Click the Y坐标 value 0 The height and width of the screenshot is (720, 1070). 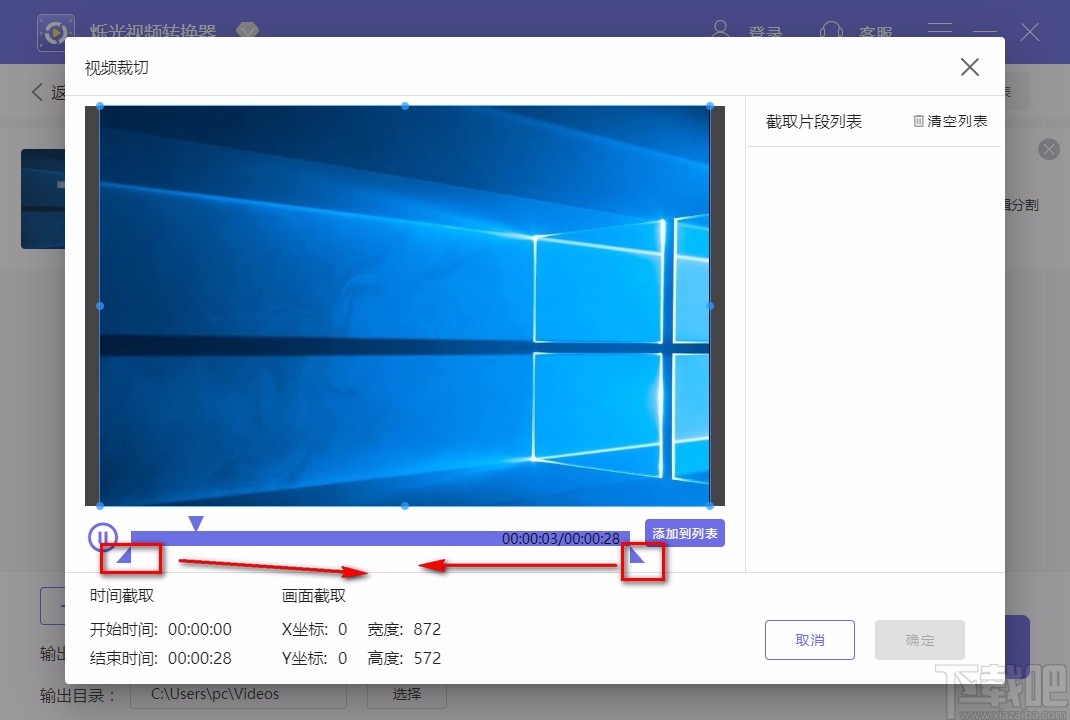click(x=343, y=659)
